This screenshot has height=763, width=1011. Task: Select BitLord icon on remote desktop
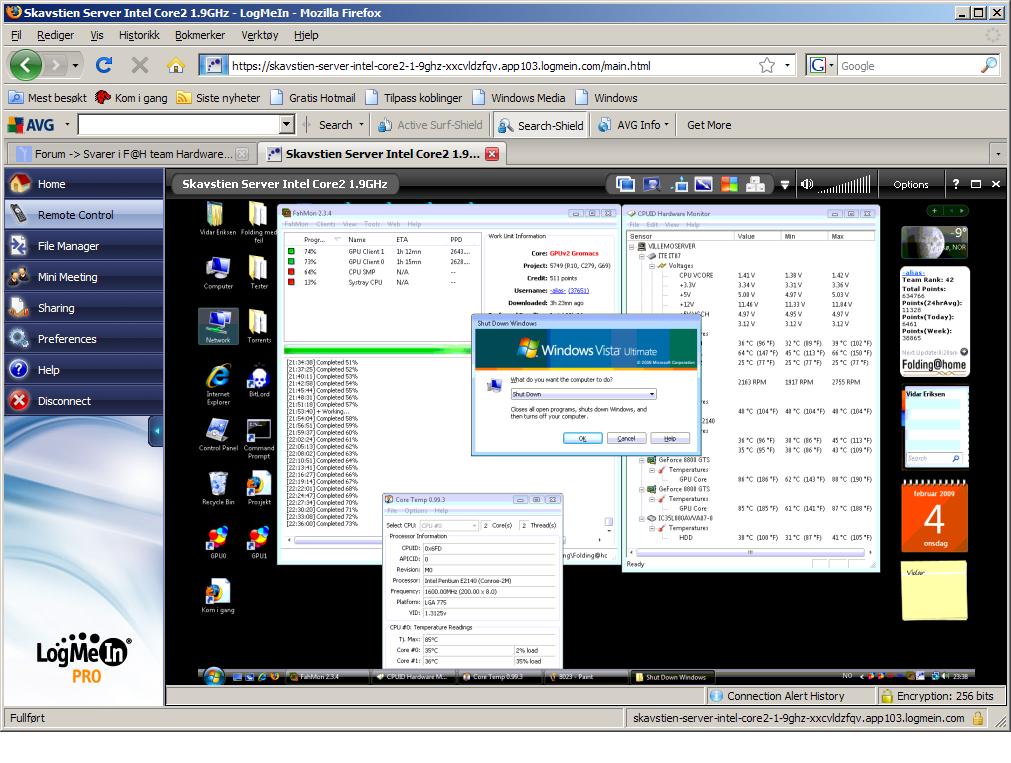click(x=259, y=381)
